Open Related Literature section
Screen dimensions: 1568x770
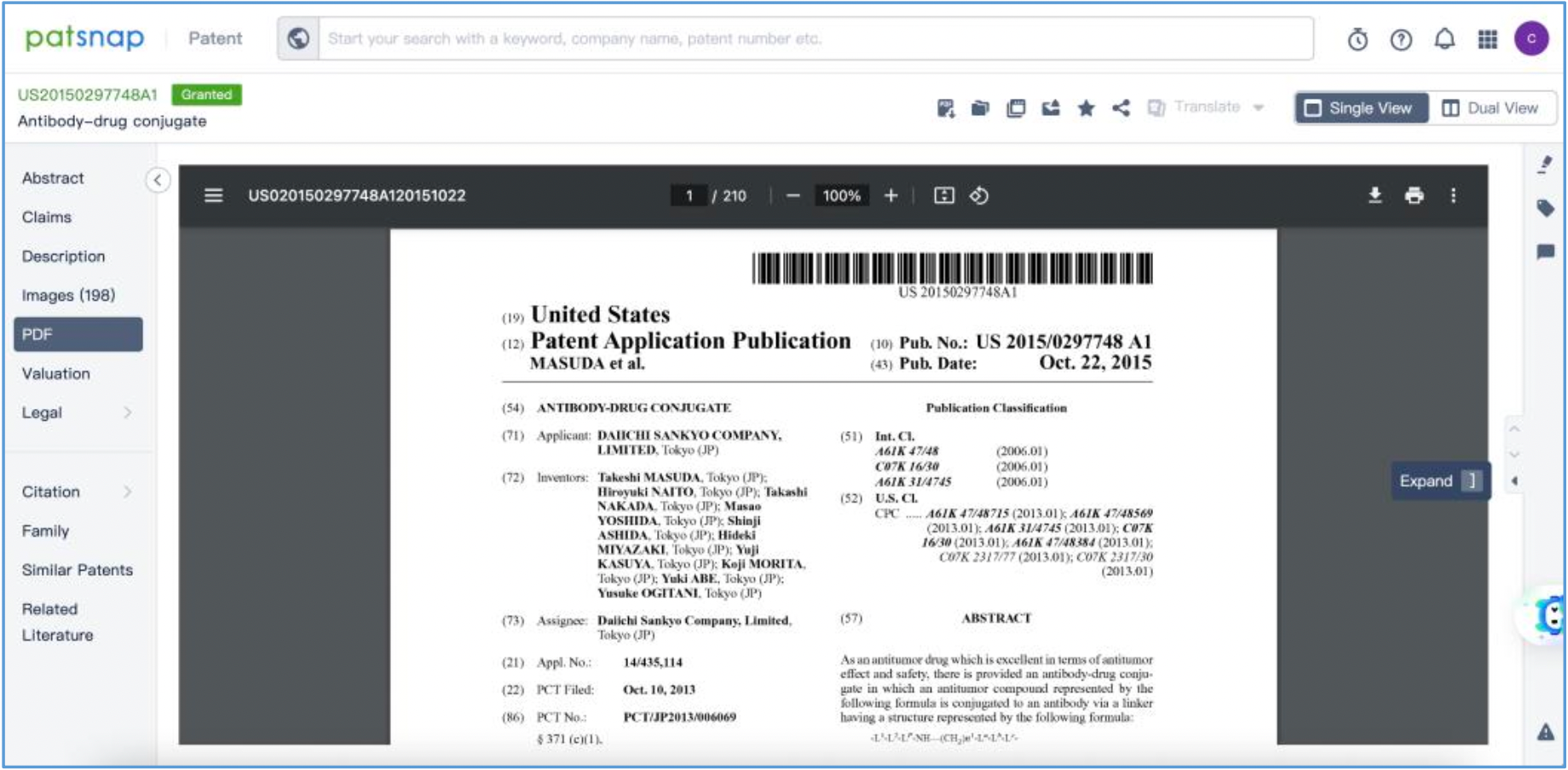pyautogui.click(x=57, y=622)
